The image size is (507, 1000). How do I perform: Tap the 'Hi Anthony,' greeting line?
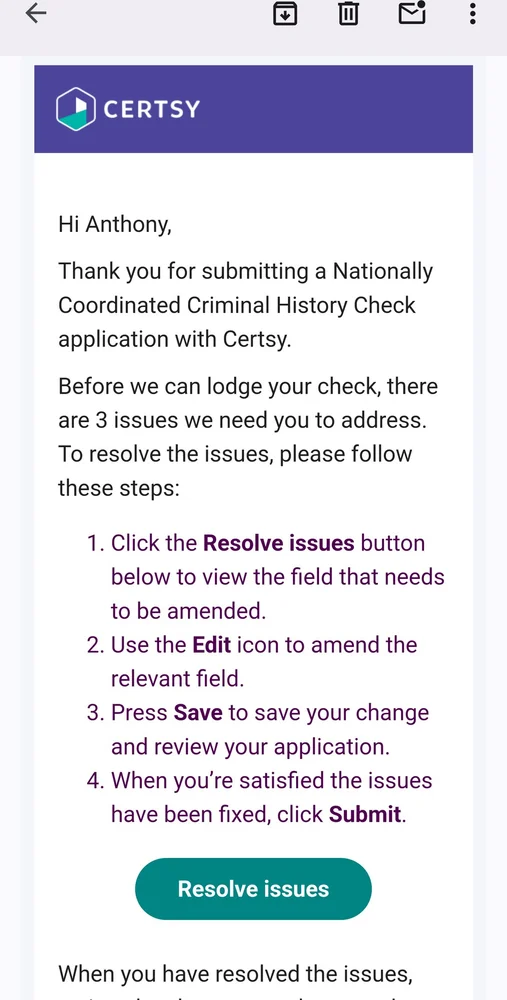pyautogui.click(x=115, y=224)
